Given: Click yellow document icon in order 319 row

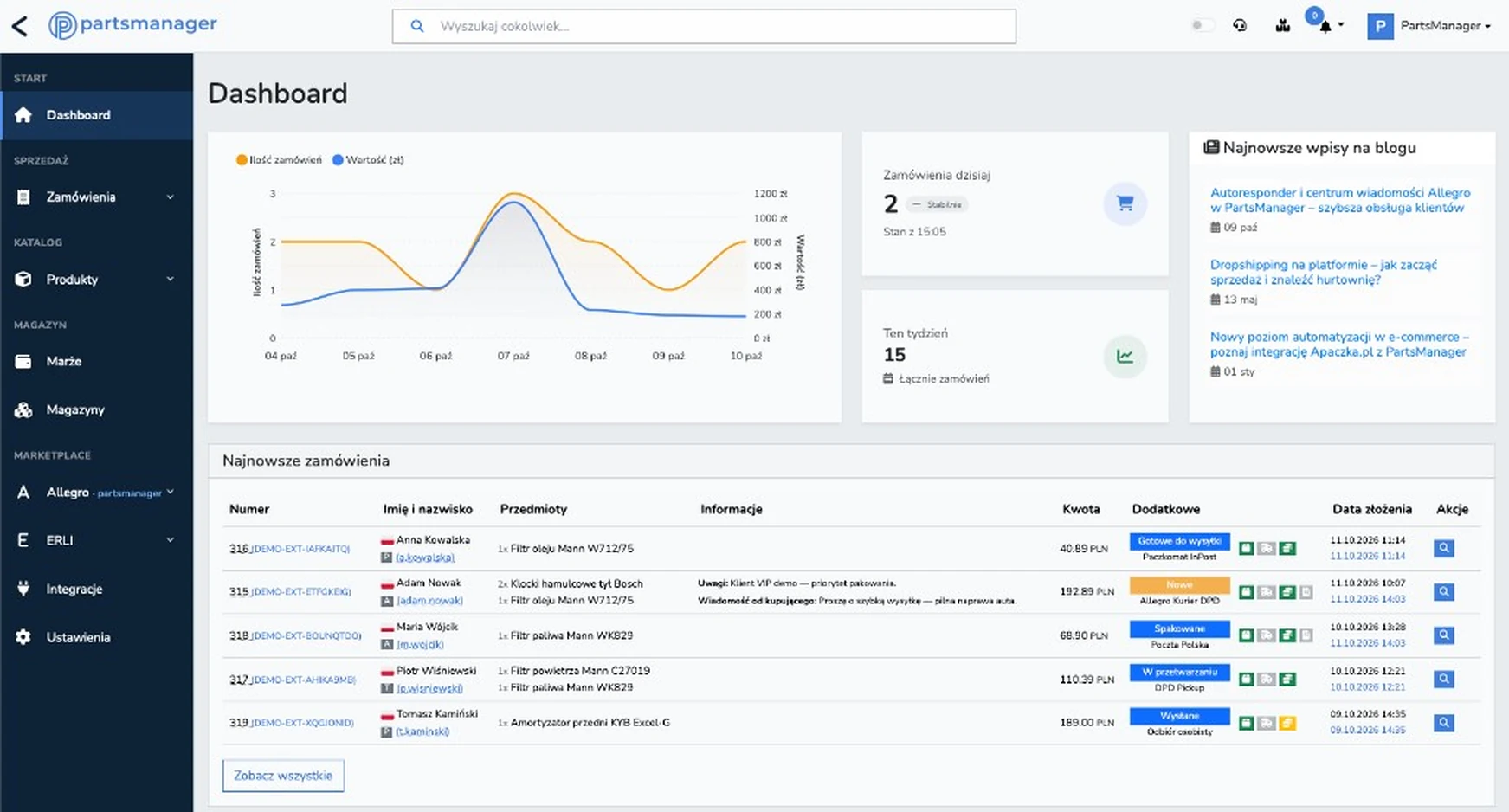Looking at the screenshot, I should click(1287, 724).
